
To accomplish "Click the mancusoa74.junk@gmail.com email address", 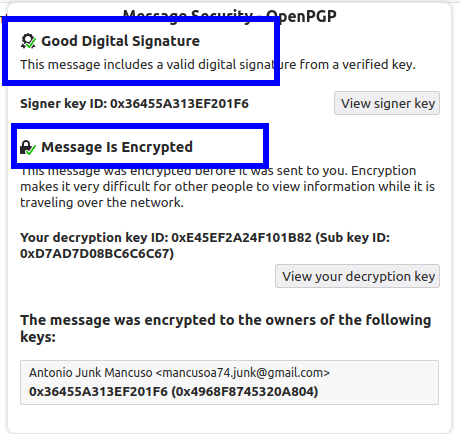I will [x=243, y=373].
